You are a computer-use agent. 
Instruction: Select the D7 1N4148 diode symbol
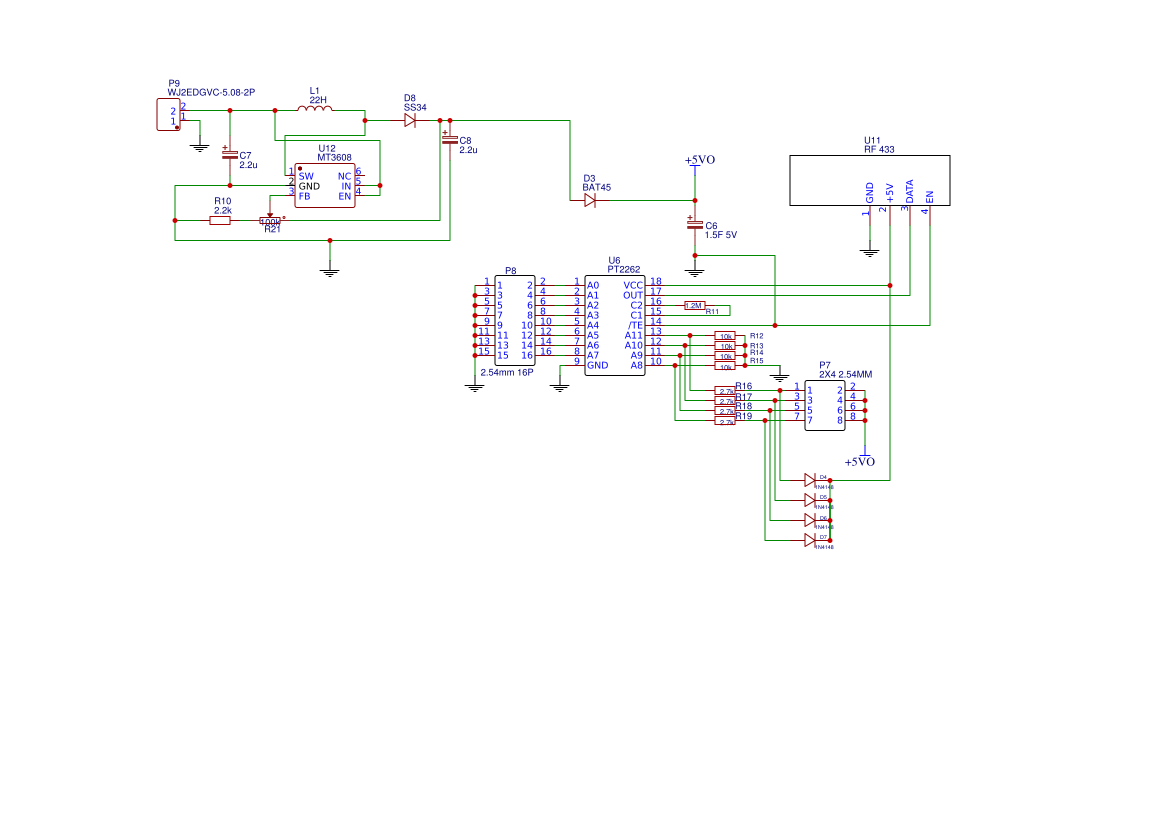[810, 541]
